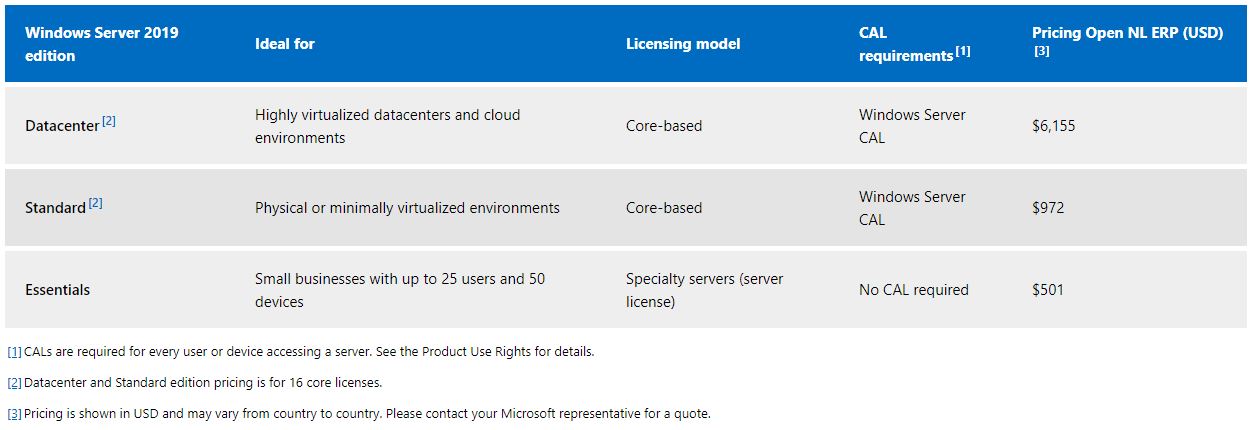Select the 'Windows Server 2019 edition' column header
Viewport: 1257px width, 430px height.
pos(102,44)
